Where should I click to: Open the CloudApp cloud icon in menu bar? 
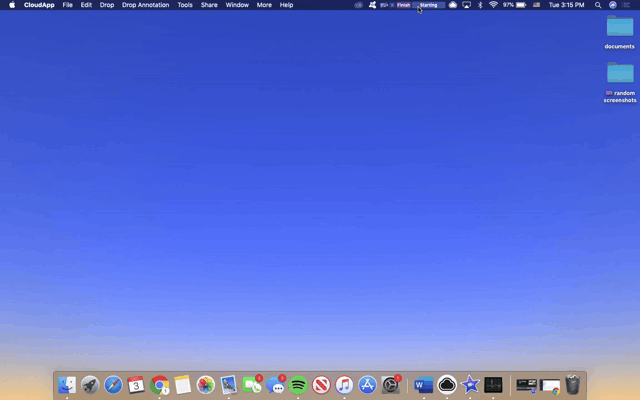pyautogui.click(x=453, y=5)
